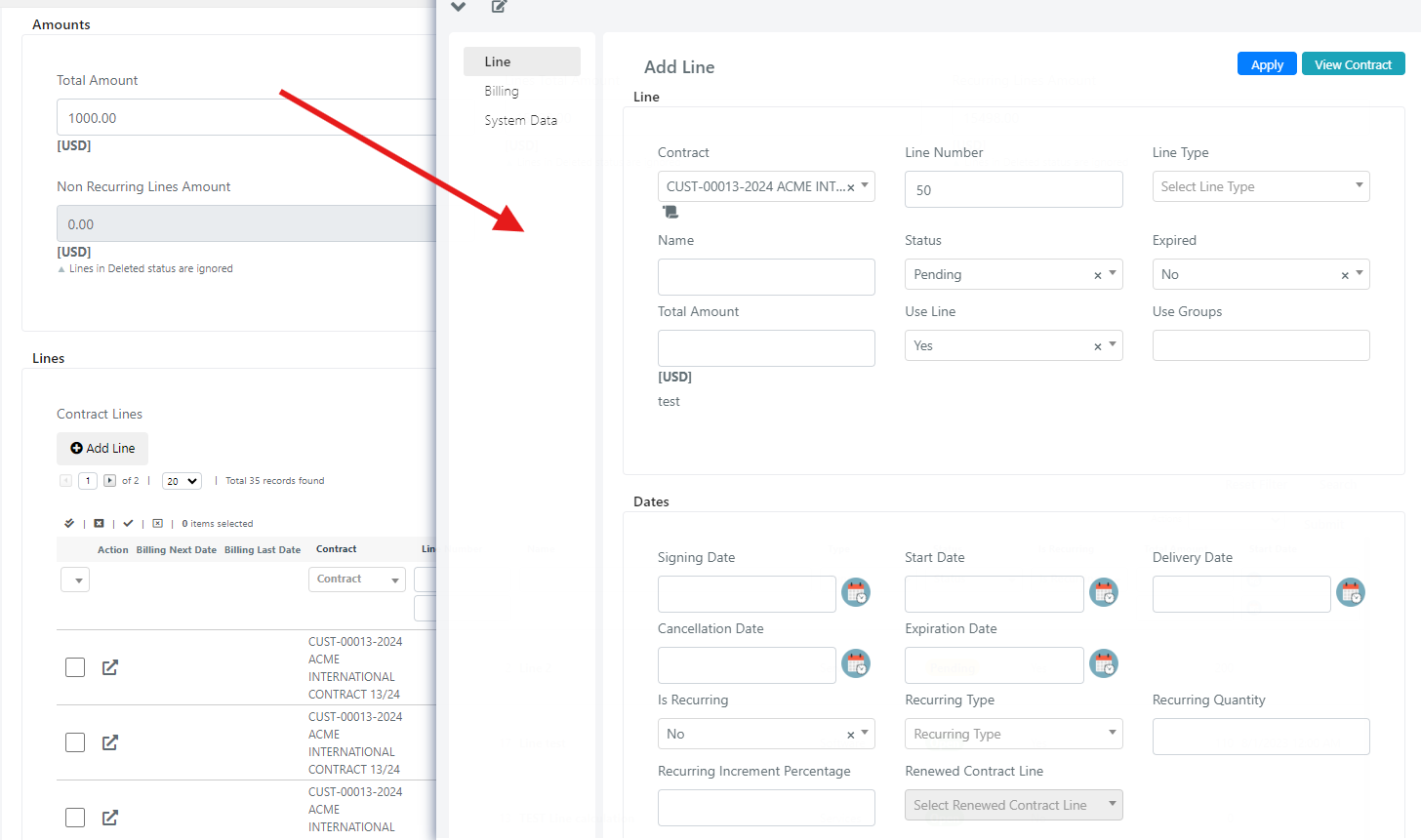This screenshot has height=840, width=1421.
Task: Click the Delivery Date input field
Action: coord(1241,594)
